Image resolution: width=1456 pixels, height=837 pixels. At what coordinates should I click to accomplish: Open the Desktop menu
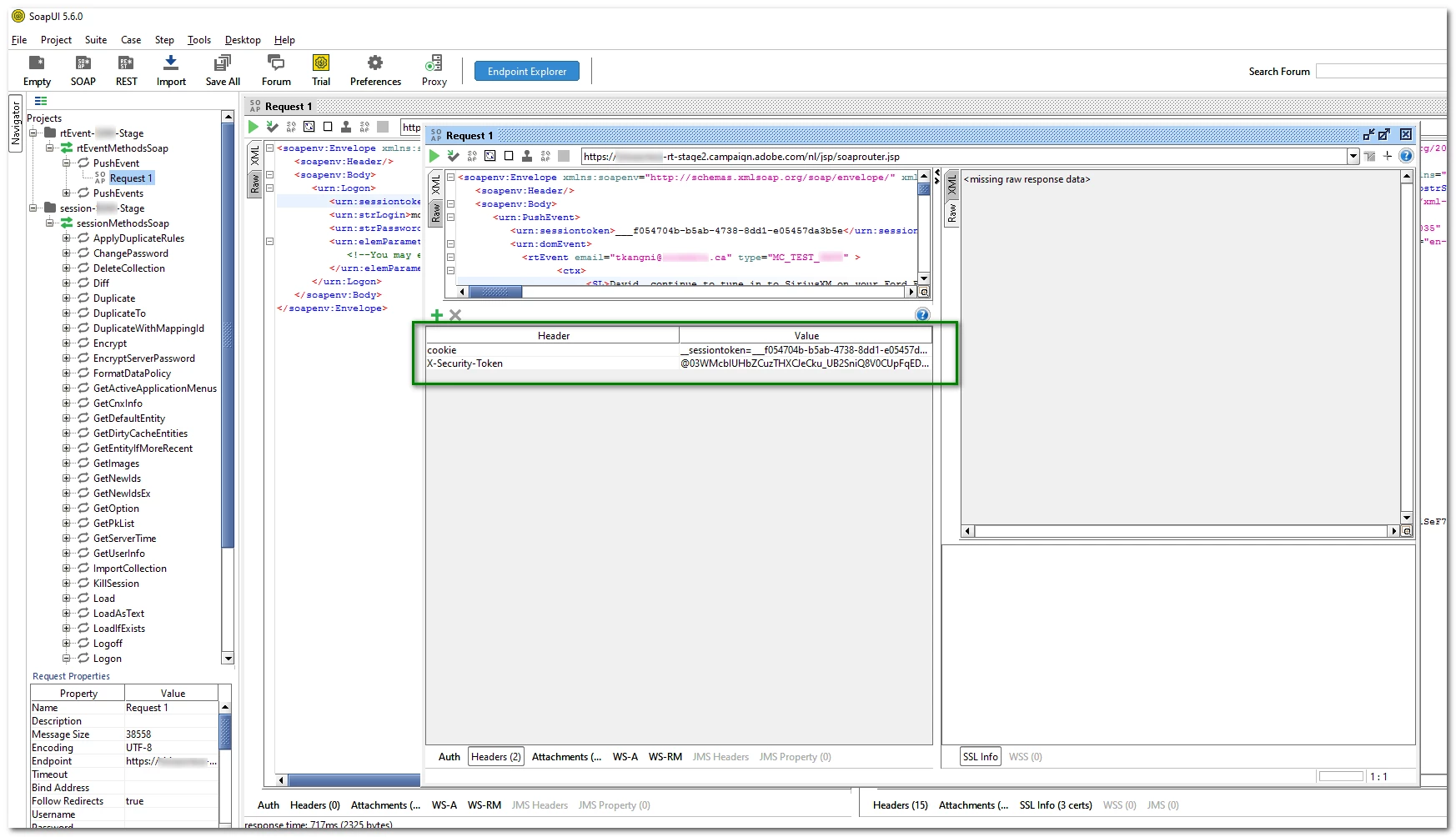point(243,40)
